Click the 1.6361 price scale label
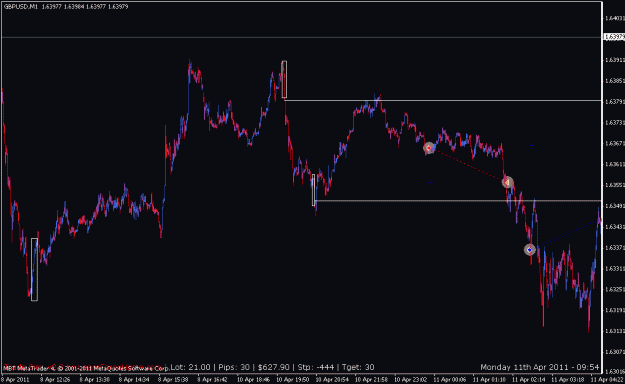The width and height of the screenshot is (625, 384). coord(615,164)
